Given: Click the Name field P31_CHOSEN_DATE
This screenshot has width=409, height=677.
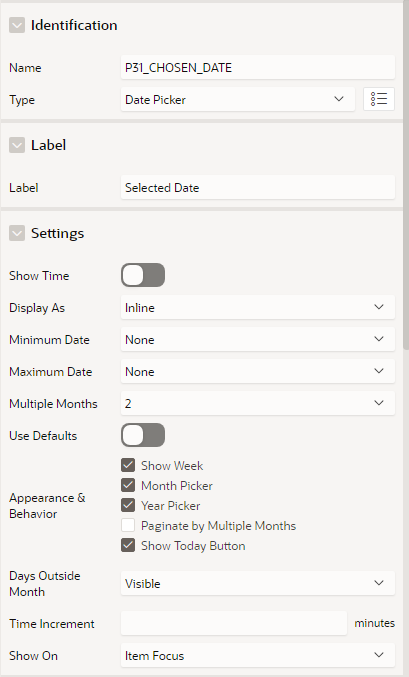Looking at the screenshot, I should [258, 67].
